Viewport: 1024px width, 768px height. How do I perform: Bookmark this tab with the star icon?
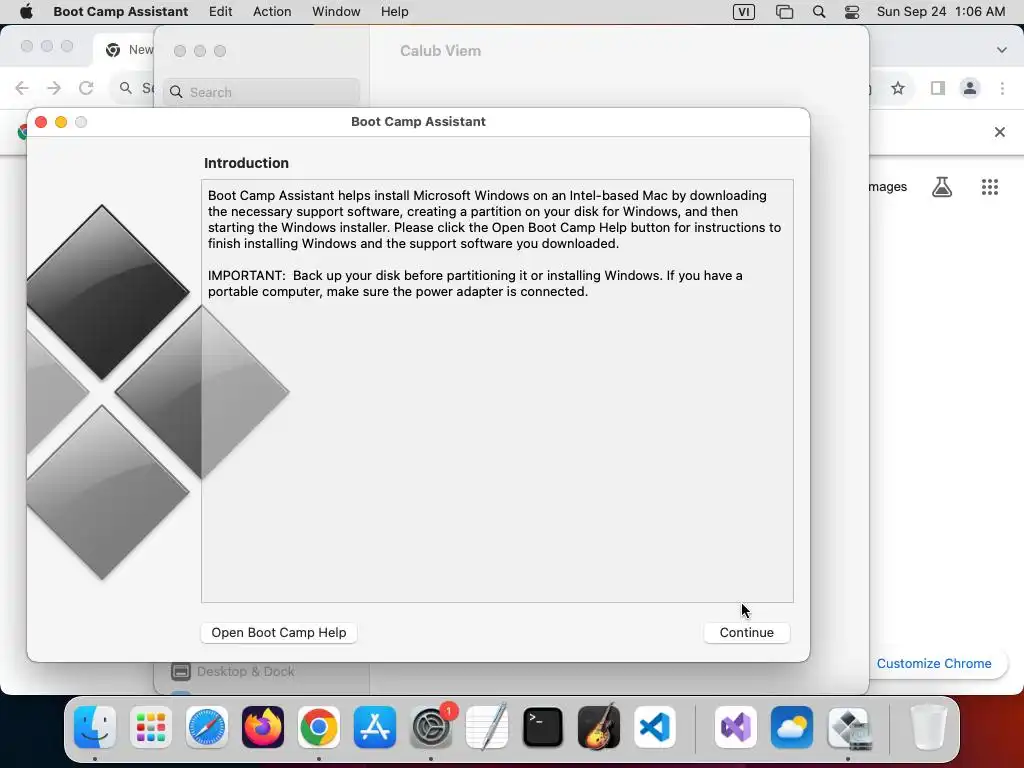tap(898, 88)
